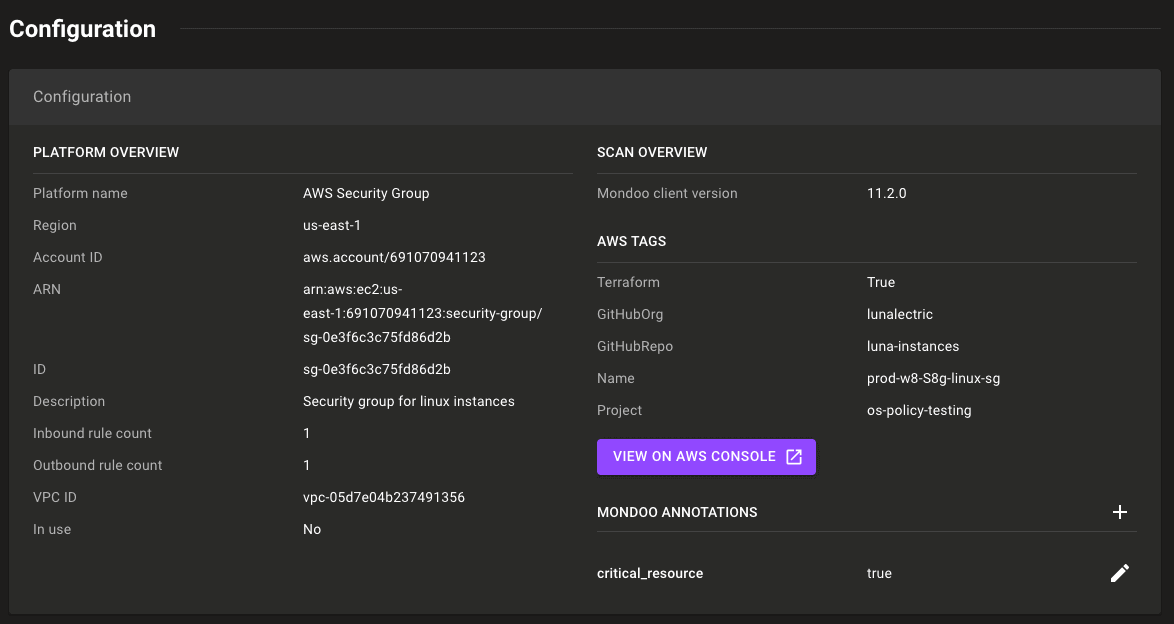Click the Mondoo client version 11.2.0
Image resolution: width=1174 pixels, height=624 pixels.
(x=886, y=193)
